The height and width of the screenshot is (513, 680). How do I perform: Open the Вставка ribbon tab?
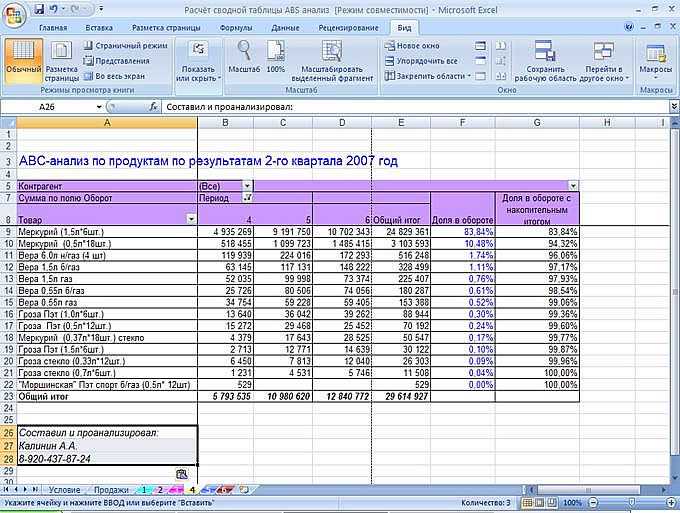[99, 28]
